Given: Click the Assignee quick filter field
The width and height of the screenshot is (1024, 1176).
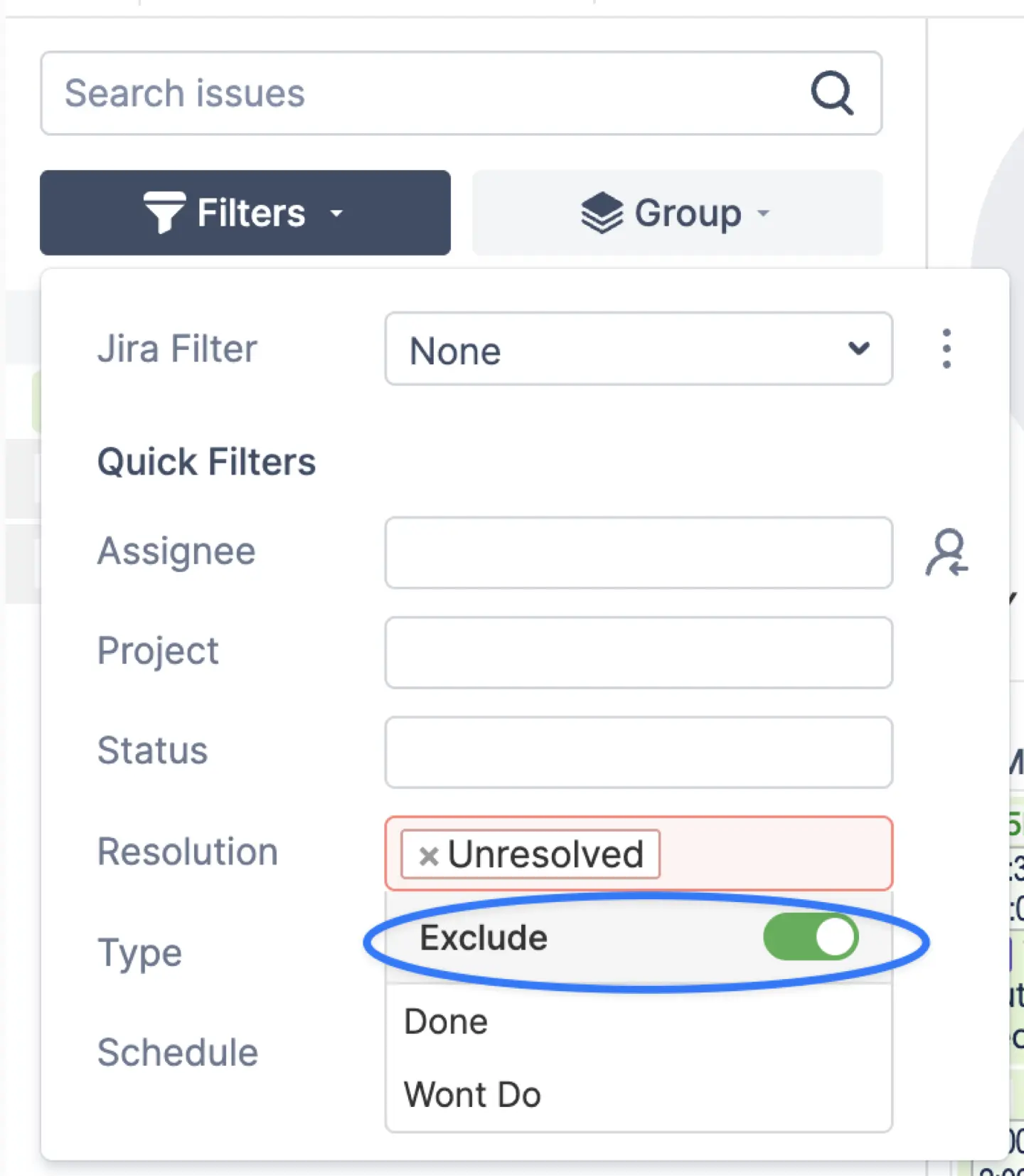Looking at the screenshot, I should [638, 553].
